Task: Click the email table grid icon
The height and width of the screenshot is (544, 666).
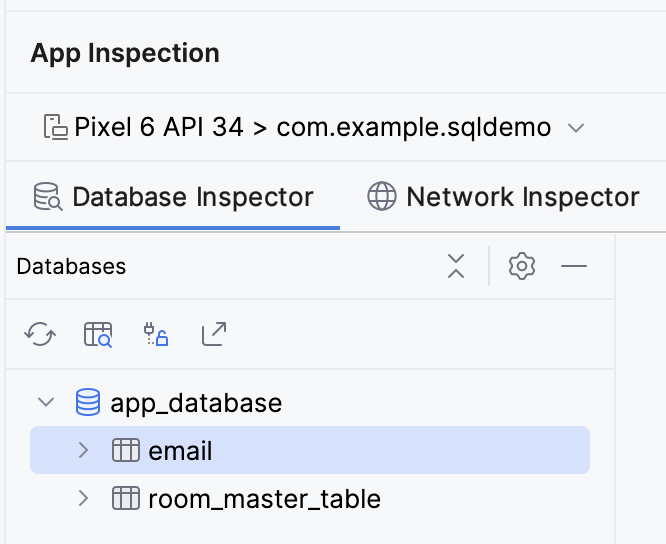Action: coord(125,451)
